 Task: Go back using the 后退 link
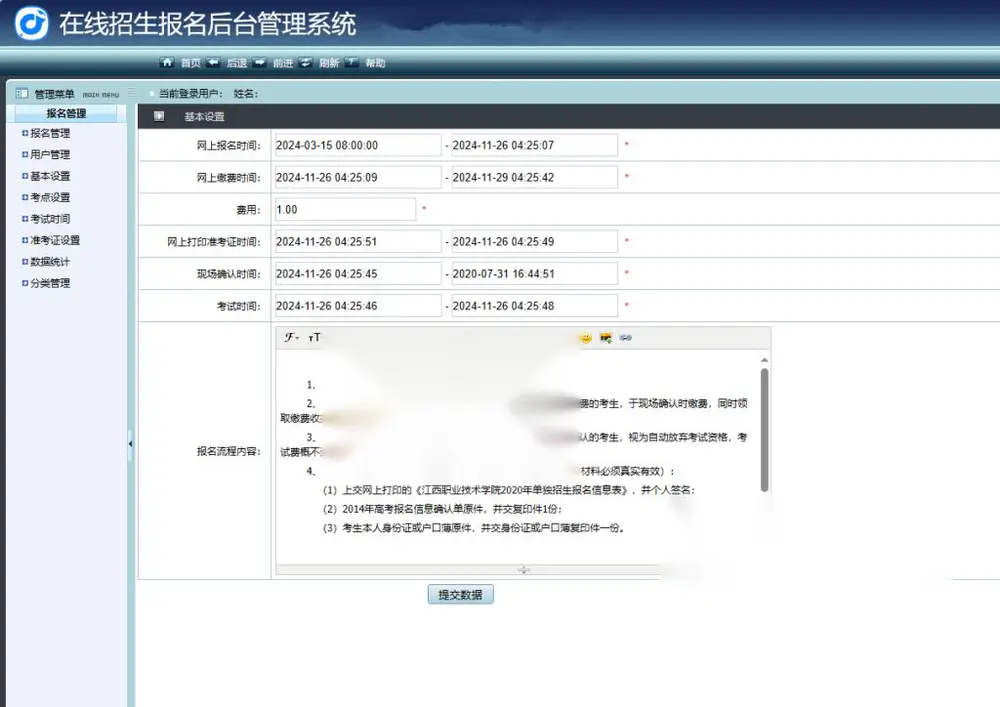237,63
